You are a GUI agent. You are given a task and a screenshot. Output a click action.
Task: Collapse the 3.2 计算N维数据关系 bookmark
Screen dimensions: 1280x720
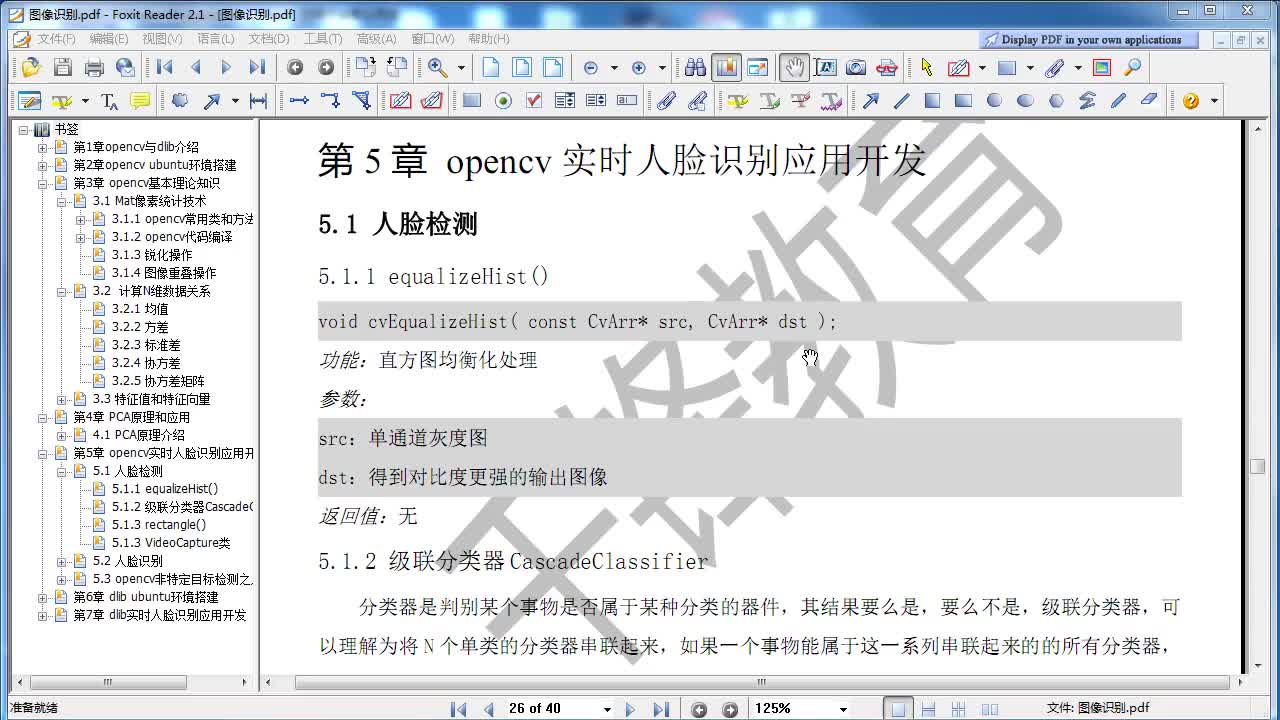(62, 291)
